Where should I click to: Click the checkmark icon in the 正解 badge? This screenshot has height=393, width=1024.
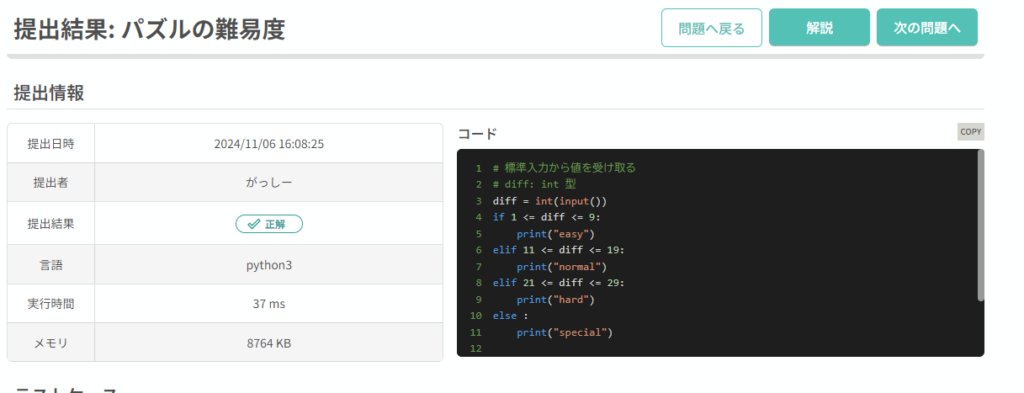tap(254, 225)
